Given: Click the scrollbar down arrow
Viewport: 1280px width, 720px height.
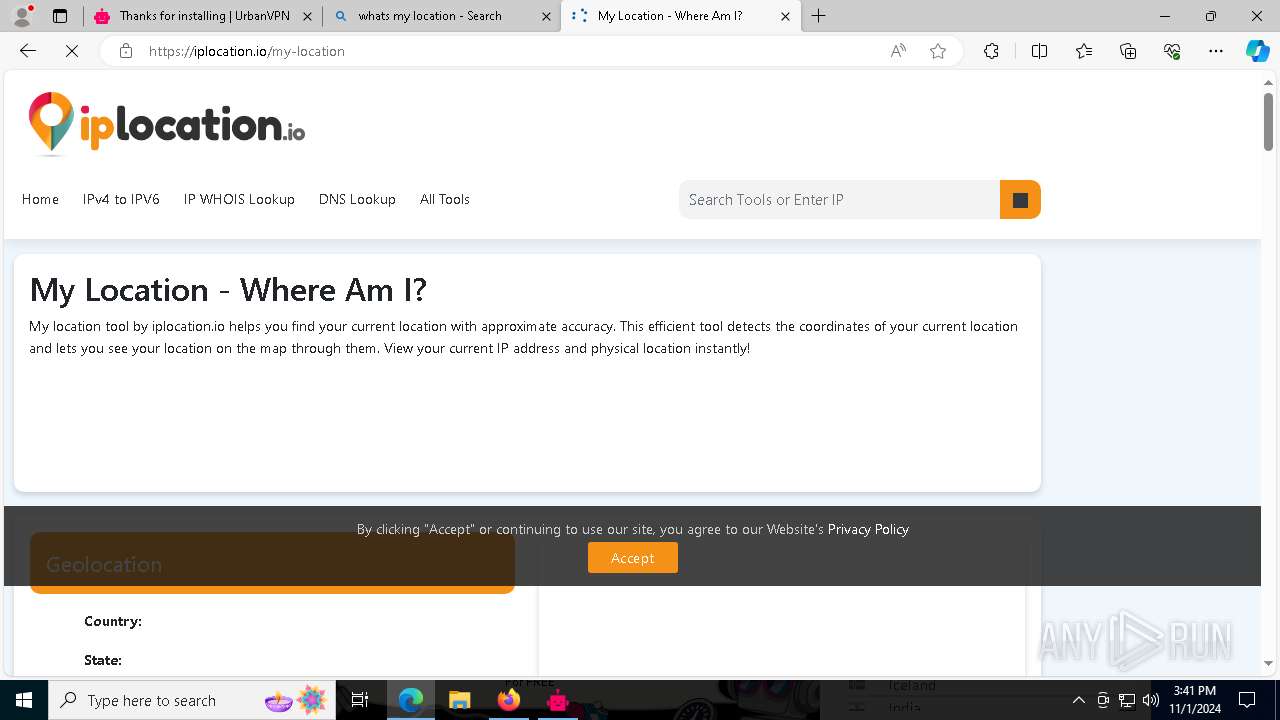Looking at the screenshot, I should [1269, 662].
